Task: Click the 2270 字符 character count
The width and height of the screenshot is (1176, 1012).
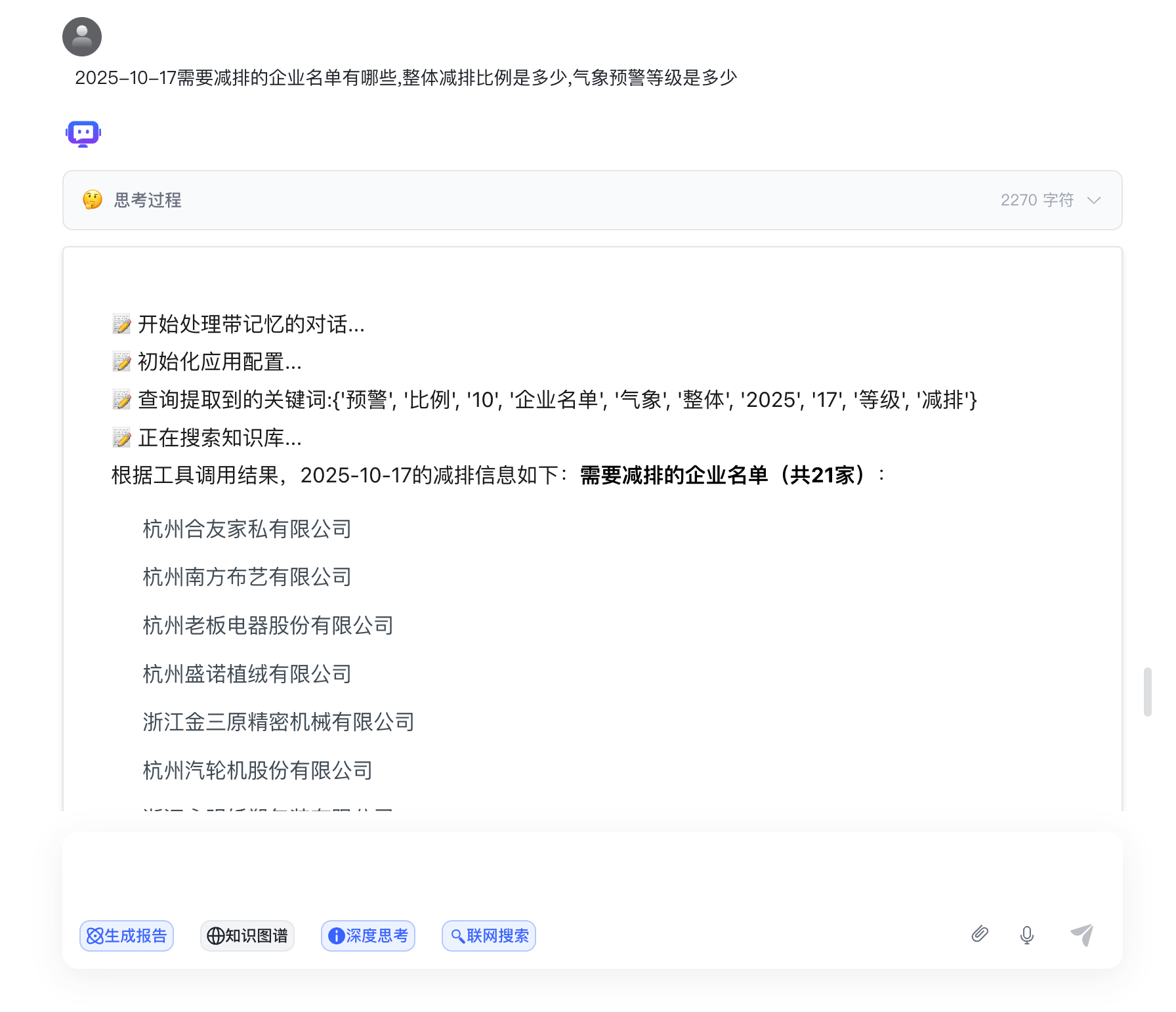Action: (x=1037, y=200)
